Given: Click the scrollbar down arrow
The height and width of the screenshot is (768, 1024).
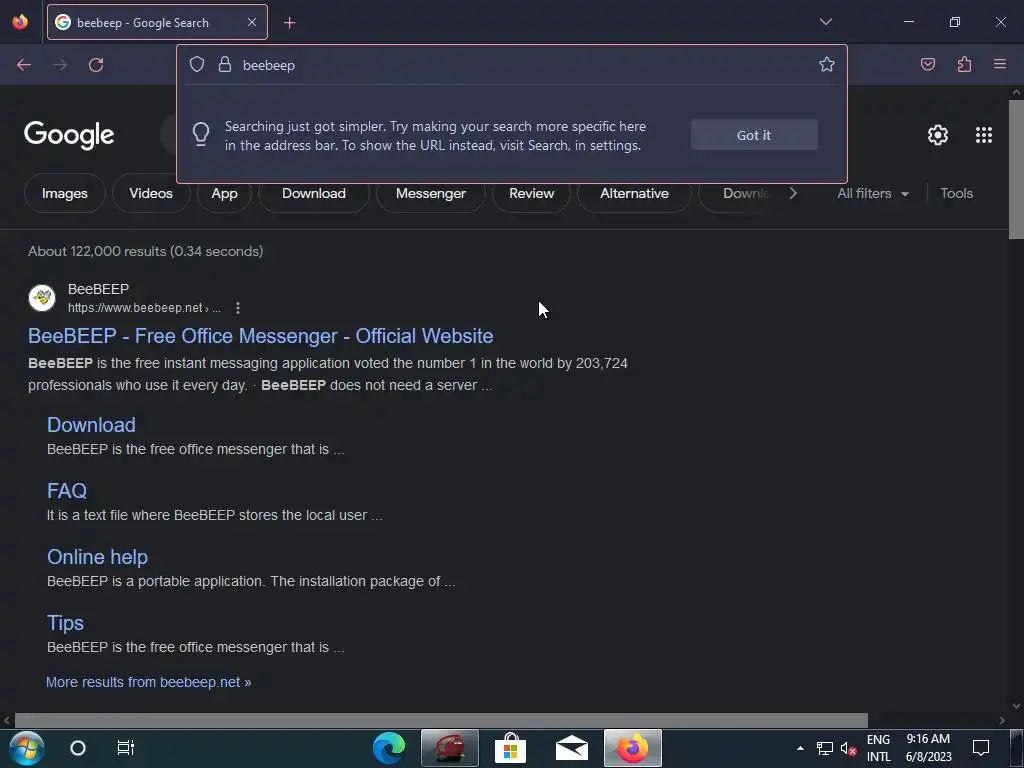Looking at the screenshot, I should [1016, 706].
